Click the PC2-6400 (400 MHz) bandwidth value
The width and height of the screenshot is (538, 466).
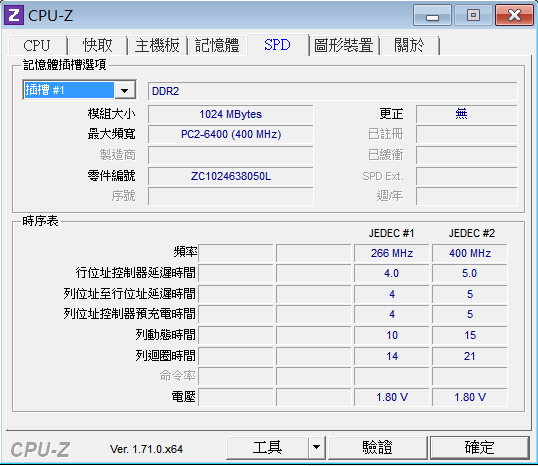(x=231, y=134)
